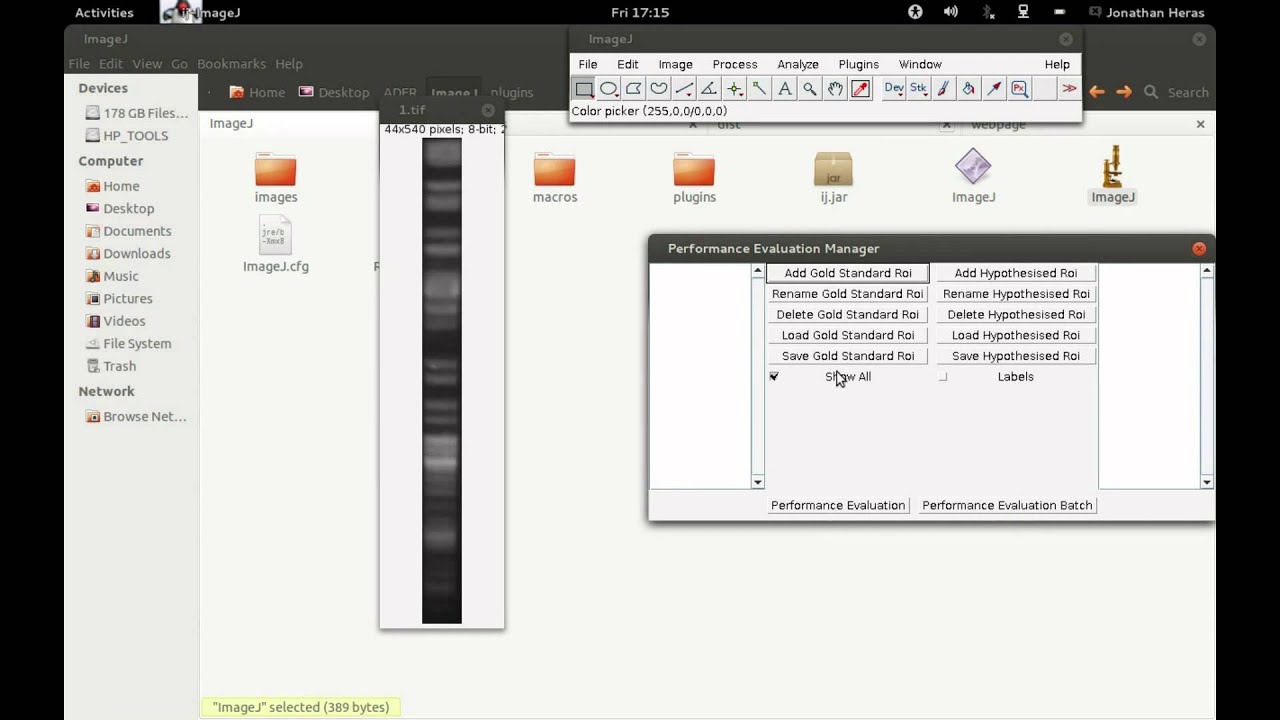Click Add Gold Standard Roi button
This screenshot has height=720, width=1280.
point(848,273)
